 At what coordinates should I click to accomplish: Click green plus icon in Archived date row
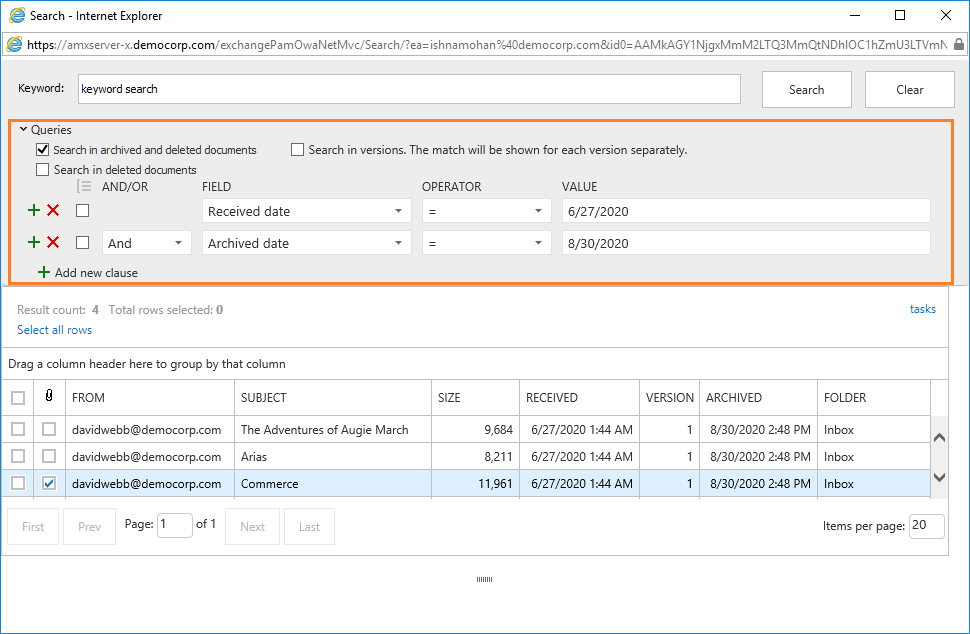tap(34, 243)
